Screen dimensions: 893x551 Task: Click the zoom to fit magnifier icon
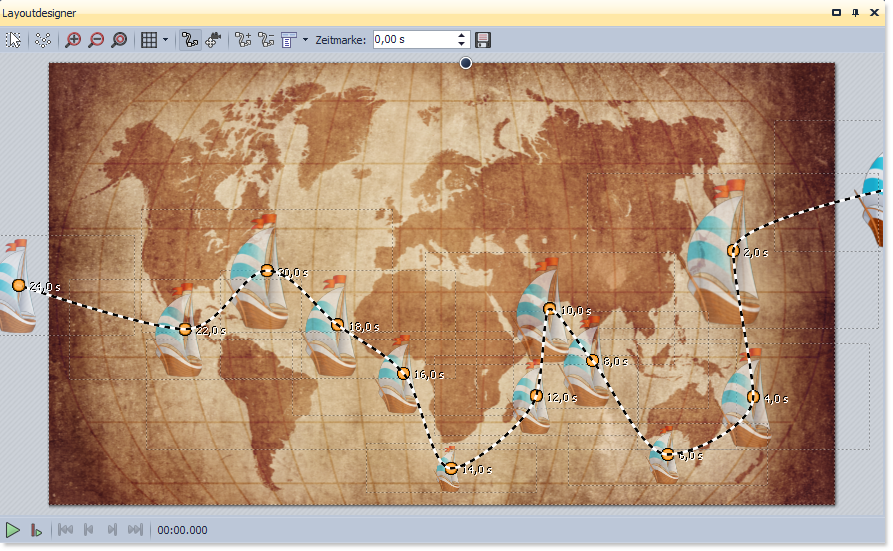(119, 40)
